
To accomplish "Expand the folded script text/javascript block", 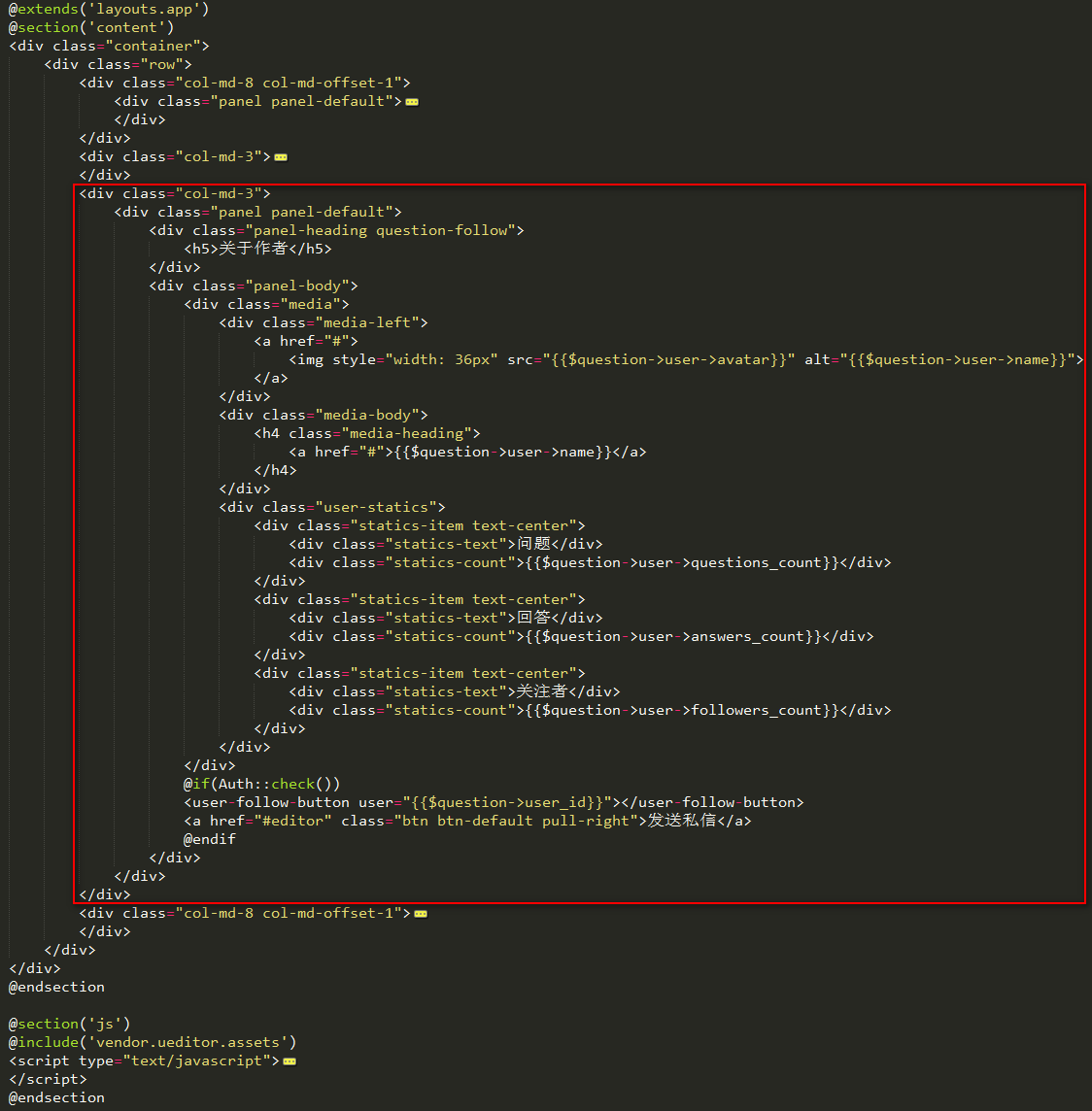I will pyautogui.click(x=290, y=1061).
